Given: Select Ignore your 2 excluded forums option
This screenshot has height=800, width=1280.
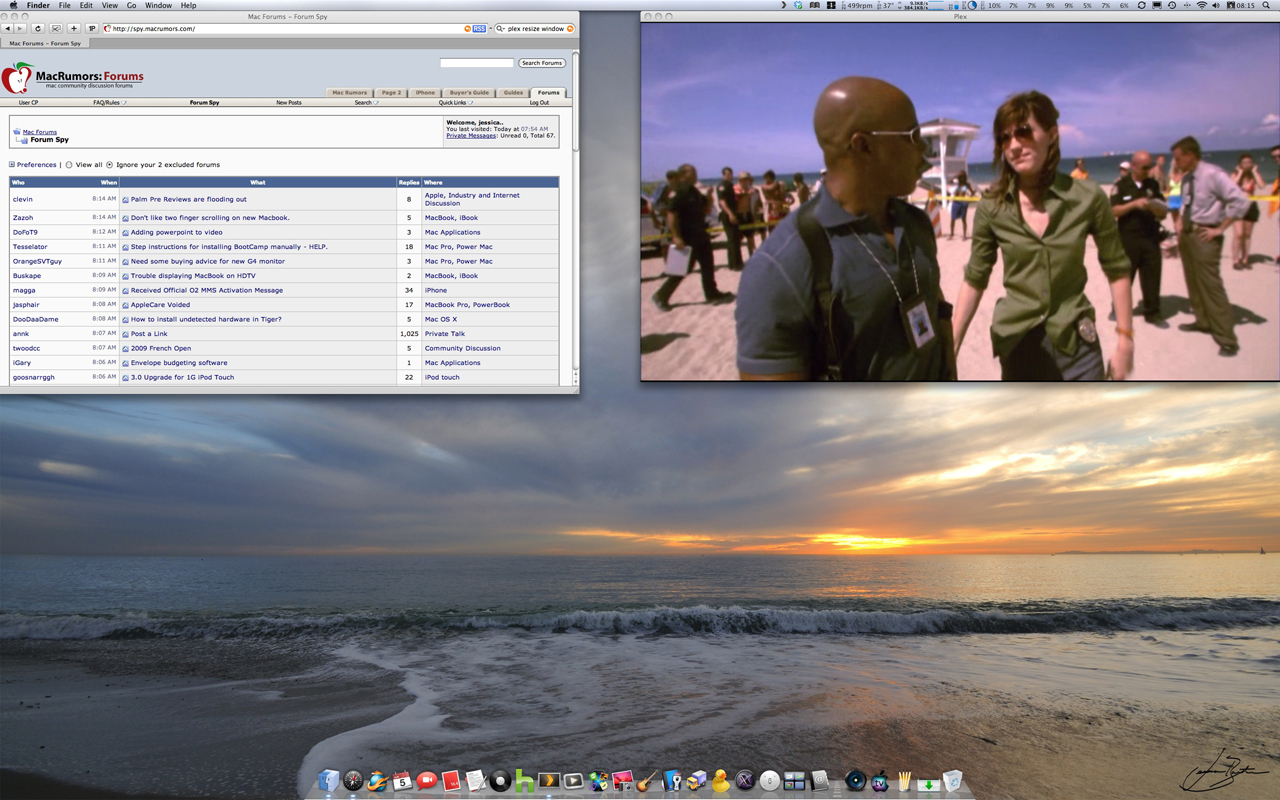Looking at the screenshot, I should pyautogui.click(x=110, y=165).
